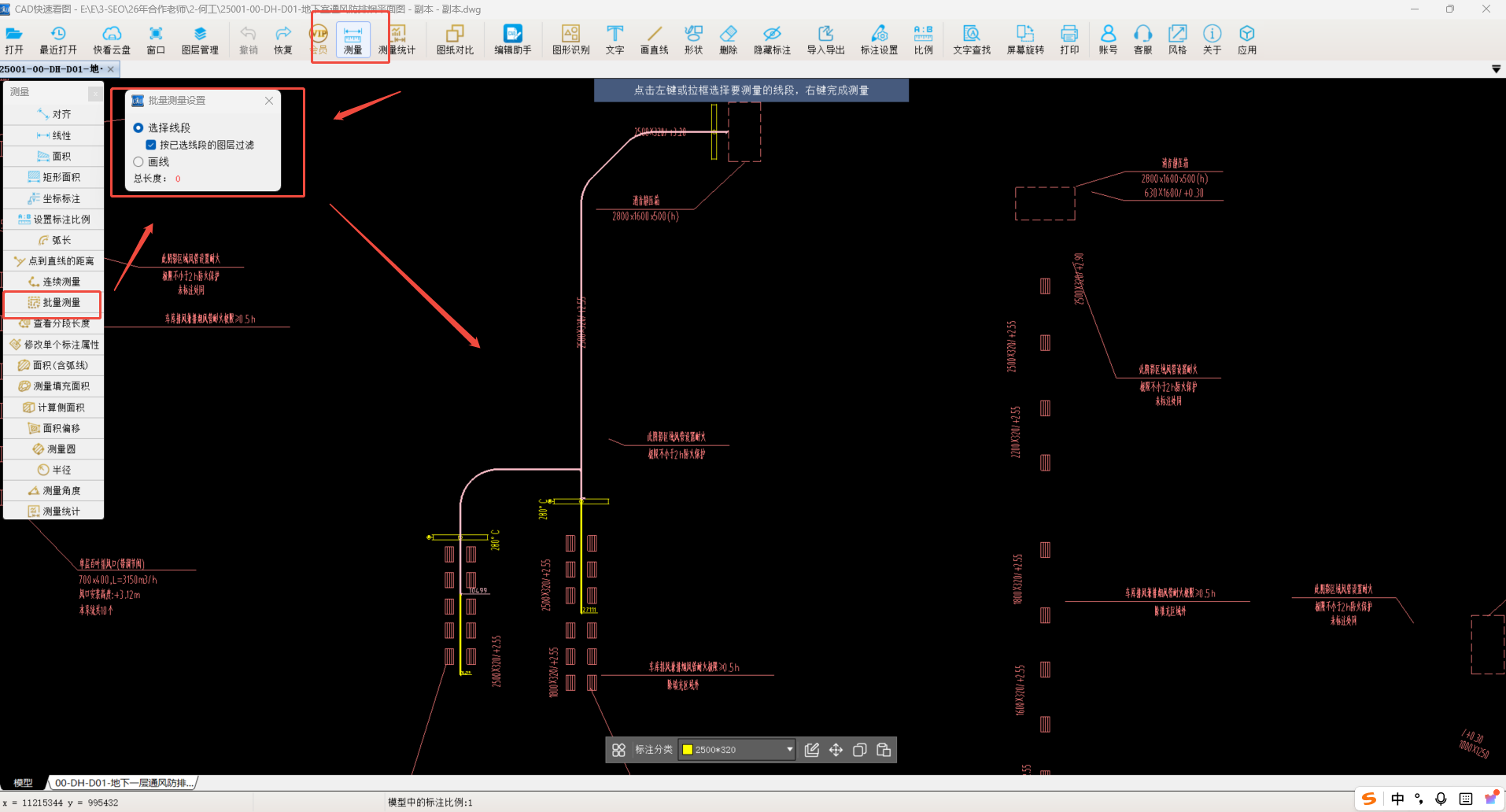The height and width of the screenshot is (812, 1506).
Task: Close the 批量测量设置 dialog
Action: tap(269, 101)
